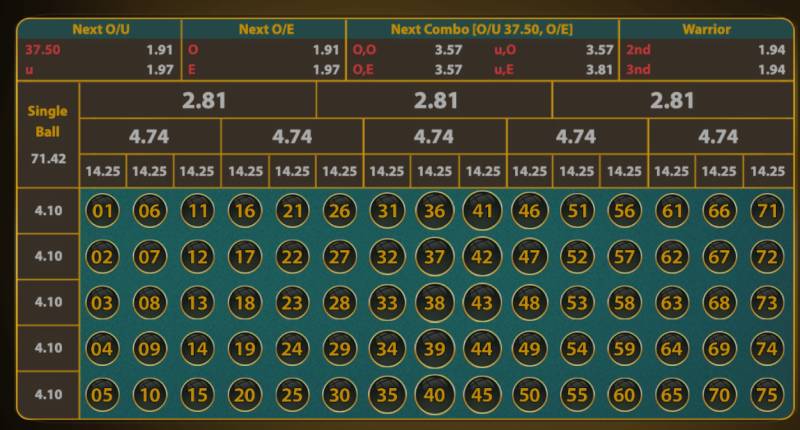Pick ball number 60
This screenshot has width=800, height=430.
[x=624, y=394]
